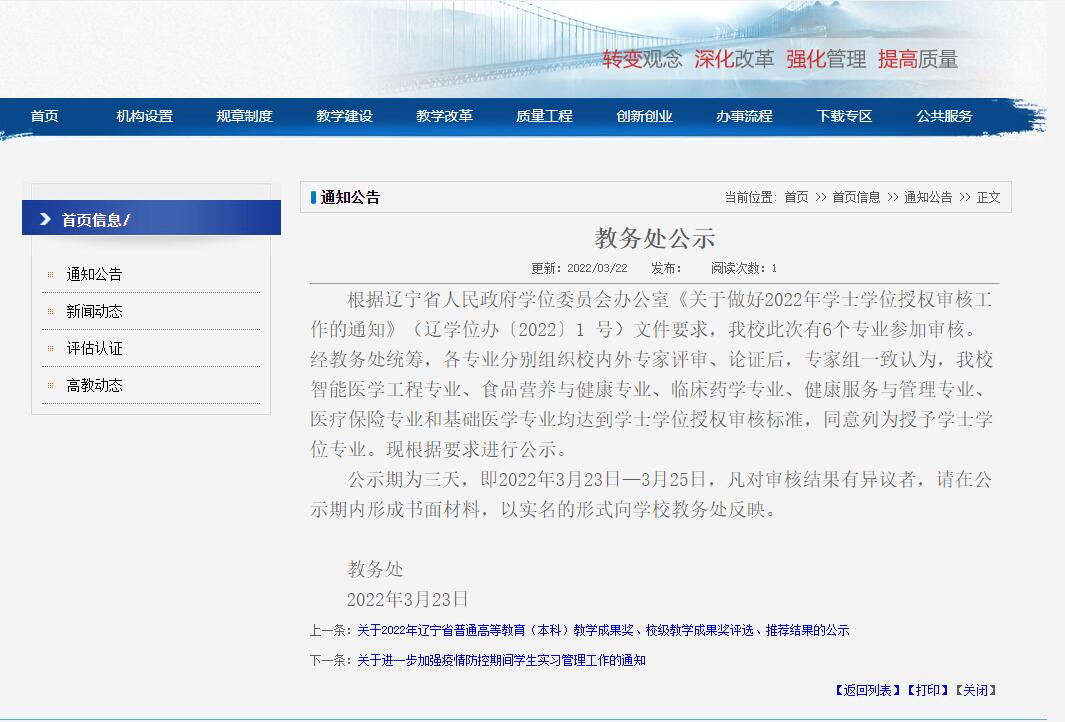
Task: Select 机构设置 in the navigation bar
Action: [144, 116]
